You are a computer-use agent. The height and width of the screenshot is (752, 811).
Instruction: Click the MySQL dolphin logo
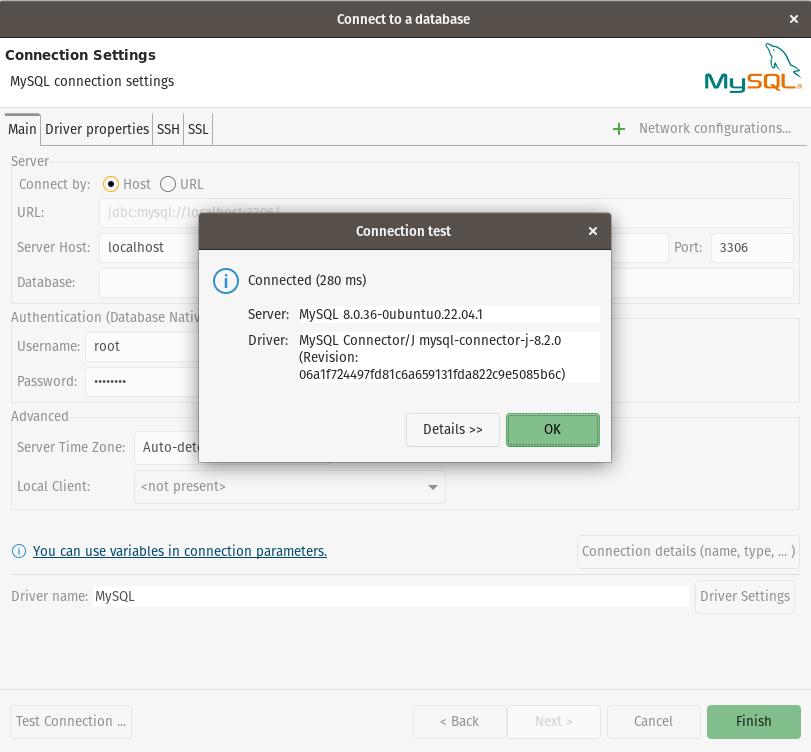click(x=752, y=68)
